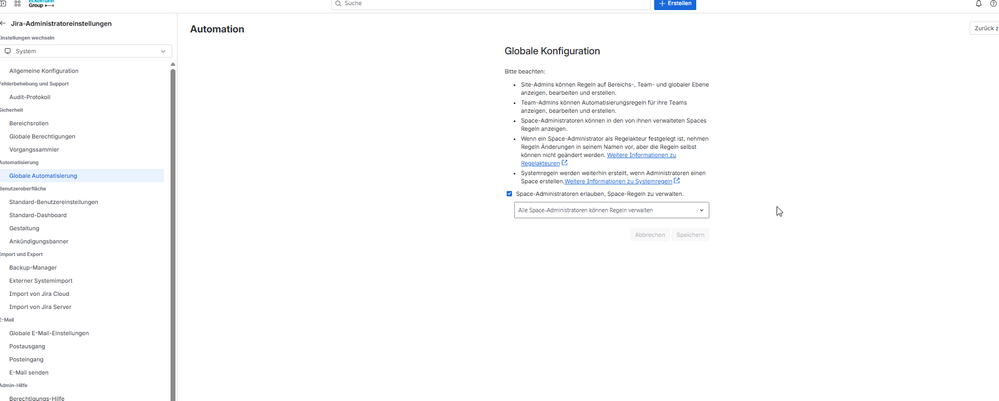The width and height of the screenshot is (999, 401).
Task: Click the Einstellungen wechseln label
Action: click(x=27, y=38)
